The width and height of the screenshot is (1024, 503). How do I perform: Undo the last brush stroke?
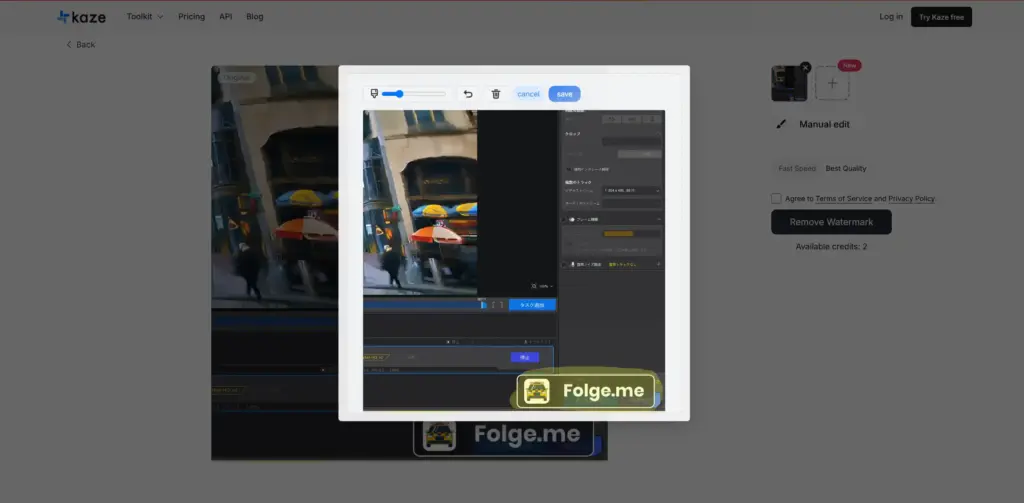click(468, 94)
